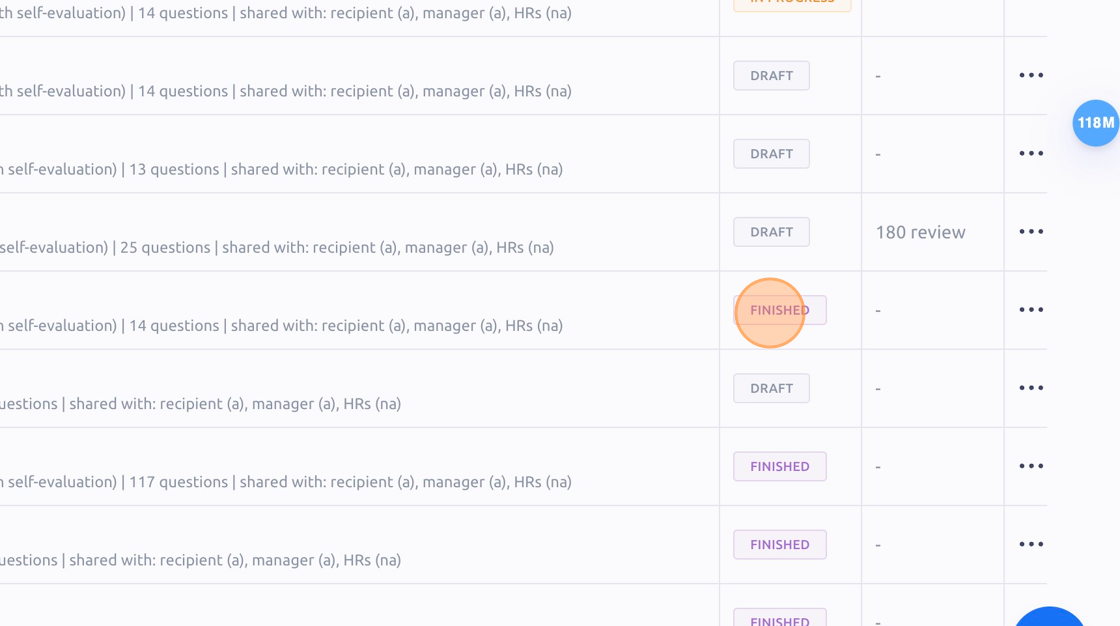
Task: Click FINISHED badge on the 117 questions row
Action: (779, 467)
